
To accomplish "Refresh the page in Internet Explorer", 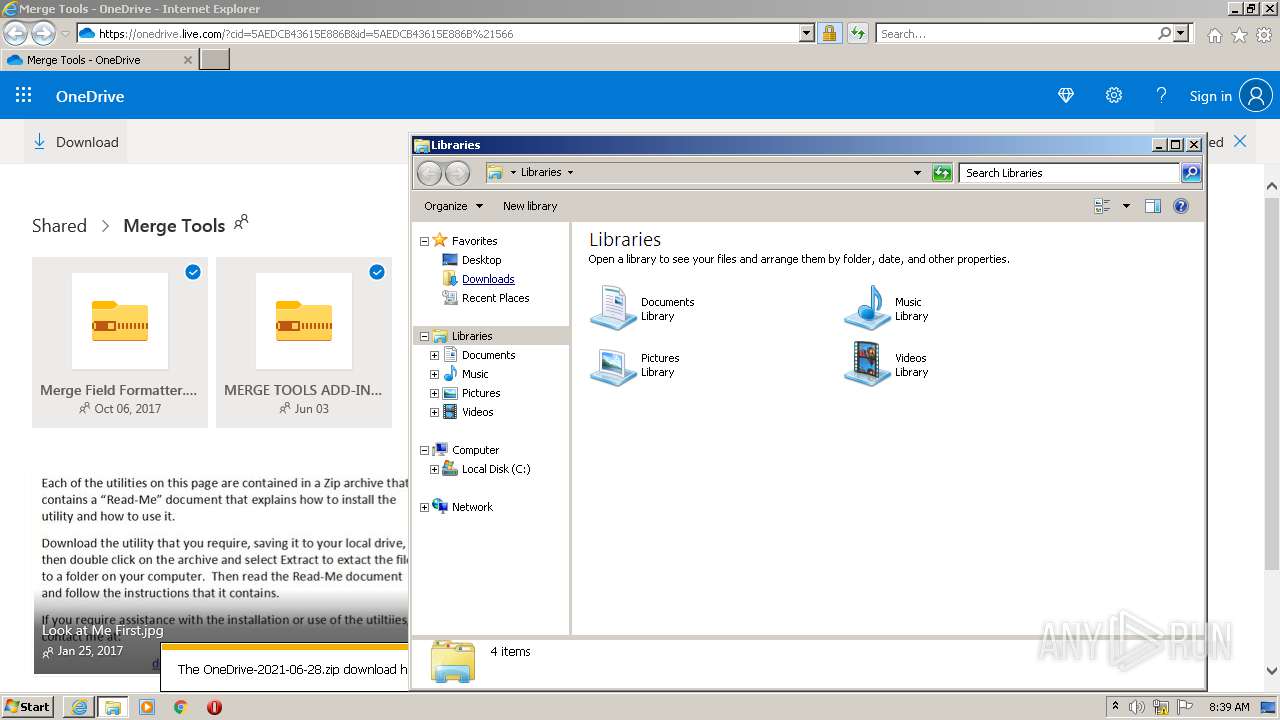I will (857, 33).
